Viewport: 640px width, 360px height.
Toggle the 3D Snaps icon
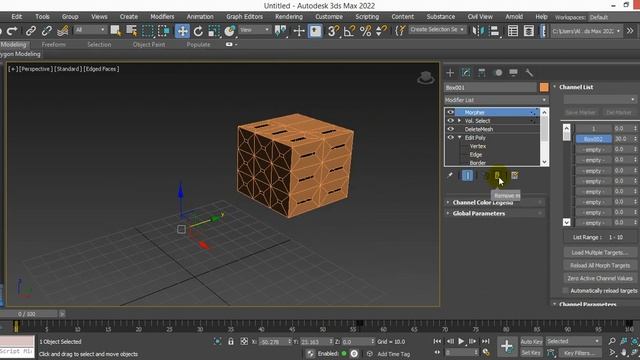click(333, 31)
